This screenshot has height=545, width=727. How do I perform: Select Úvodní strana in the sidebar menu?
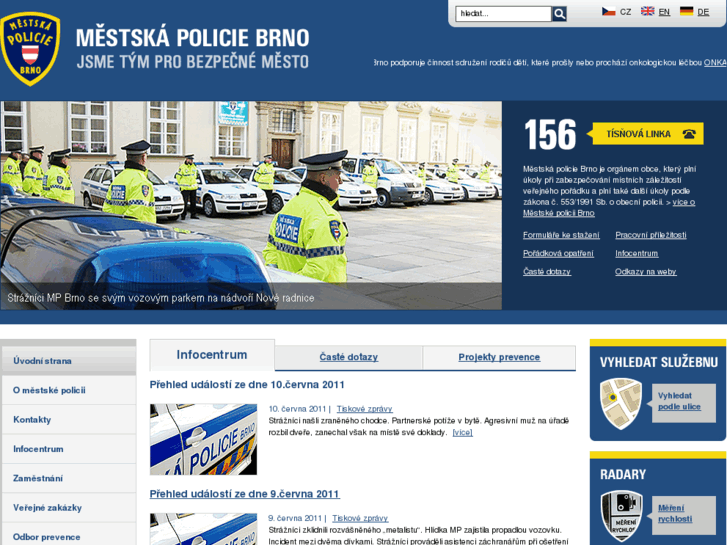pos(69,361)
